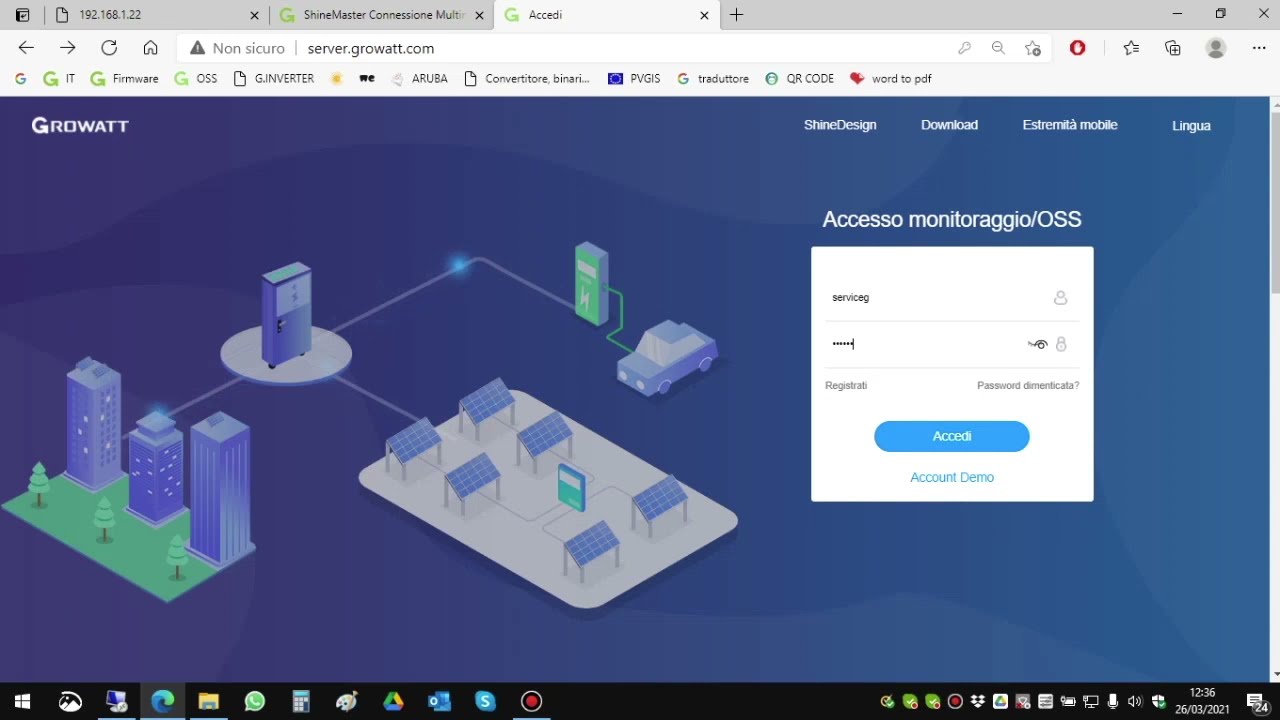Image resolution: width=1280 pixels, height=720 pixels.
Task: Toggle password visibility eye icon
Action: coord(1038,344)
